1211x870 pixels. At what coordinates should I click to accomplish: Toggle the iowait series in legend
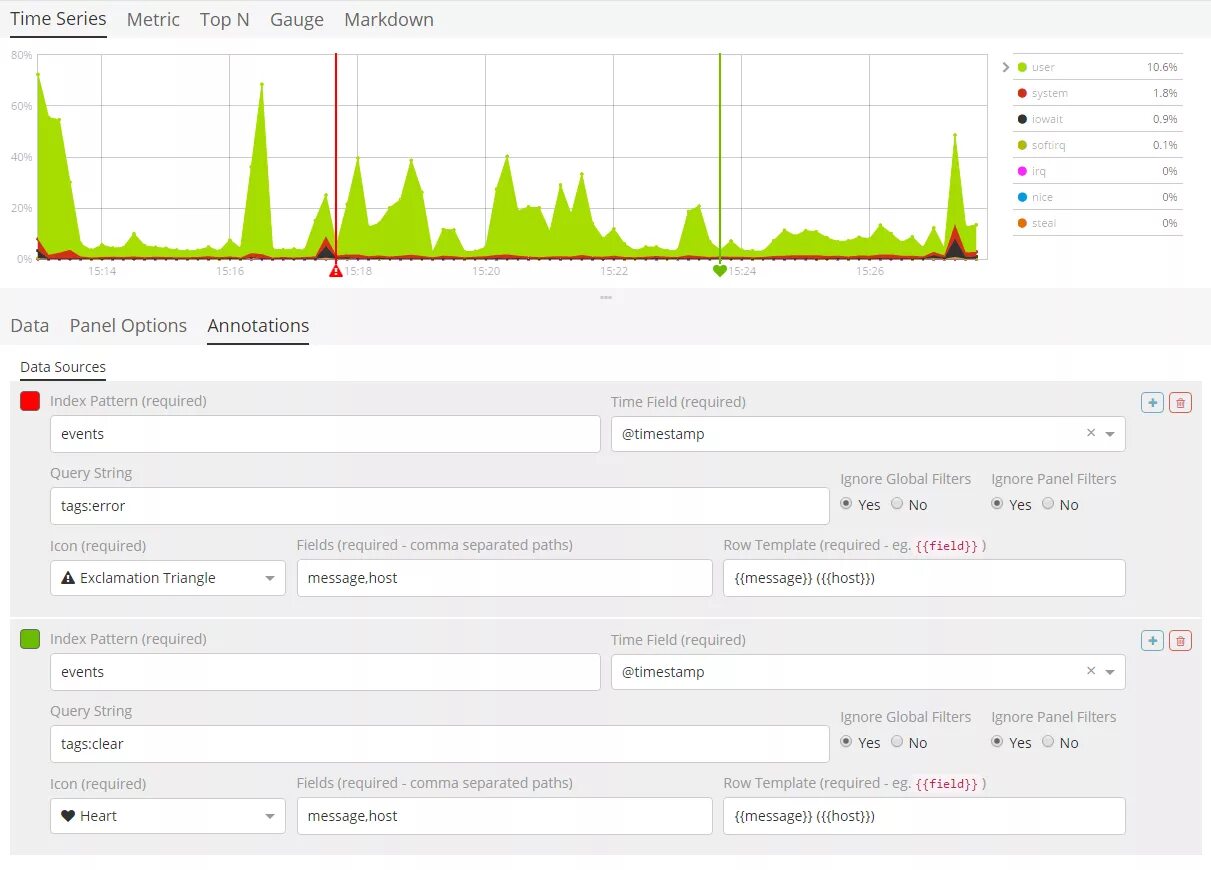click(x=1047, y=119)
